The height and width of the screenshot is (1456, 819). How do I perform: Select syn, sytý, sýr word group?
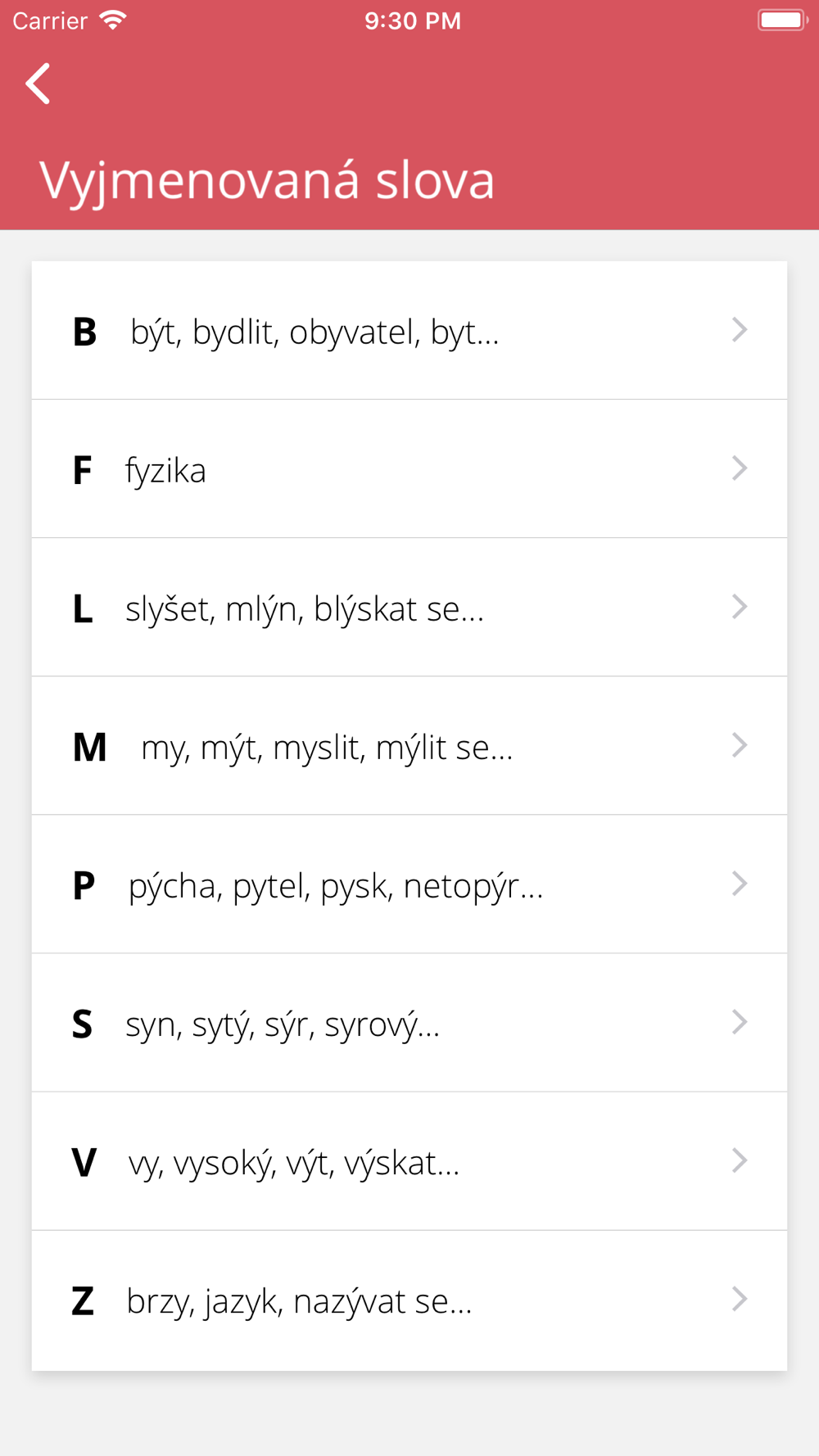(283, 1024)
